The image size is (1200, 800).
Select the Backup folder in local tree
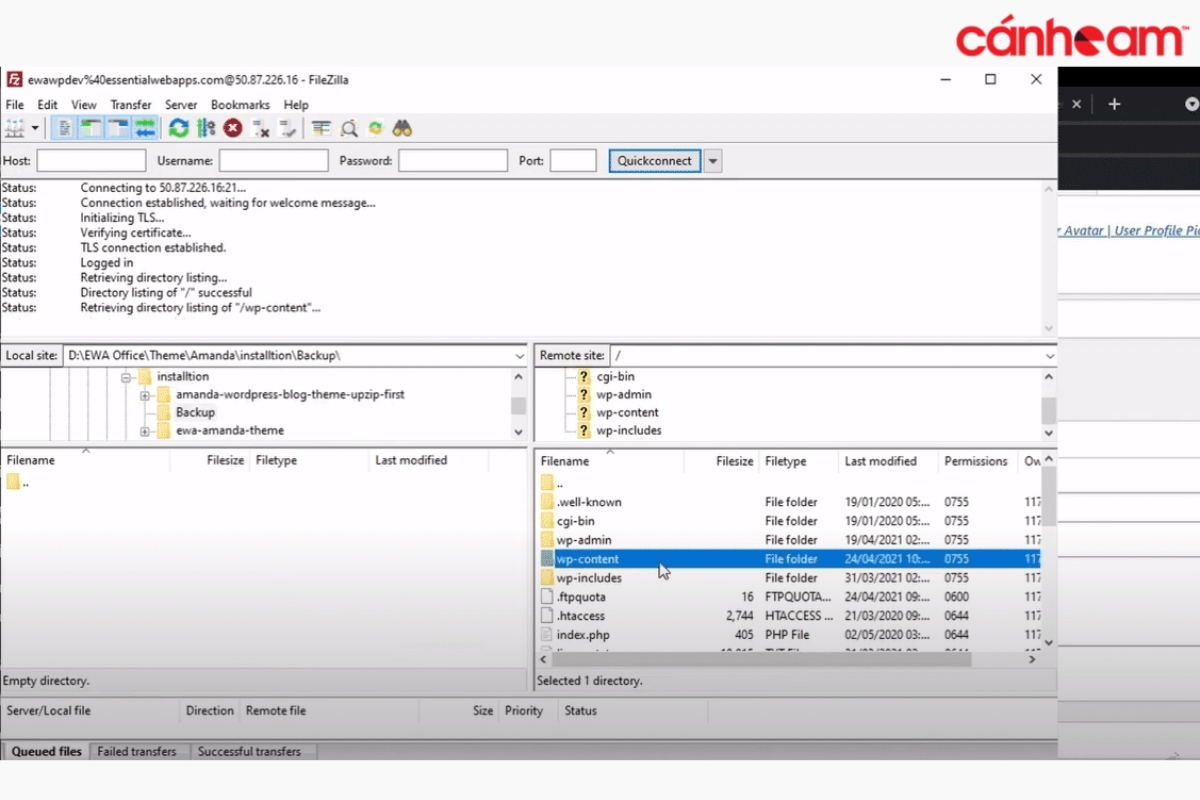195,412
